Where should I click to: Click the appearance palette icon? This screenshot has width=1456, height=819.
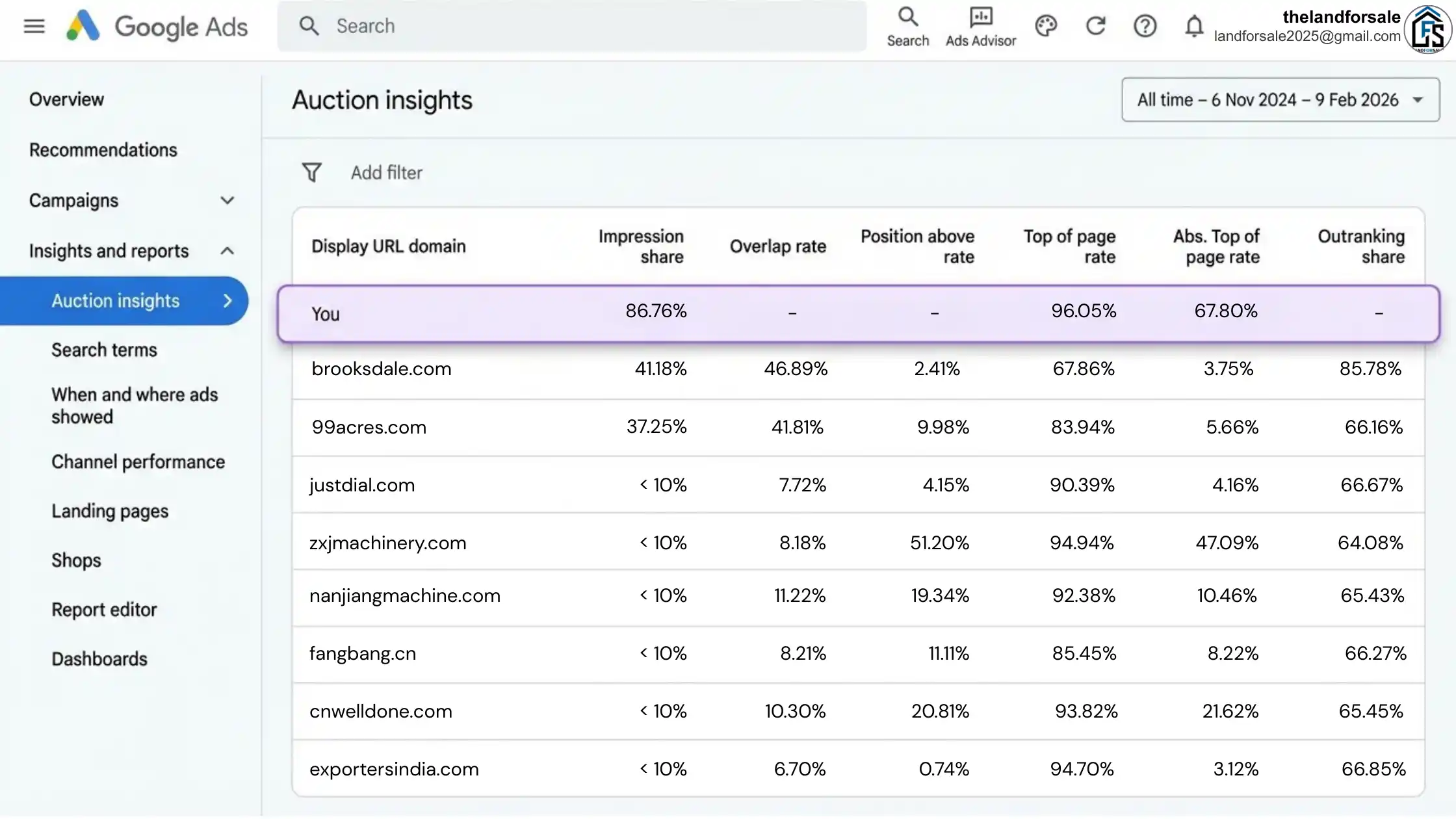1046,26
